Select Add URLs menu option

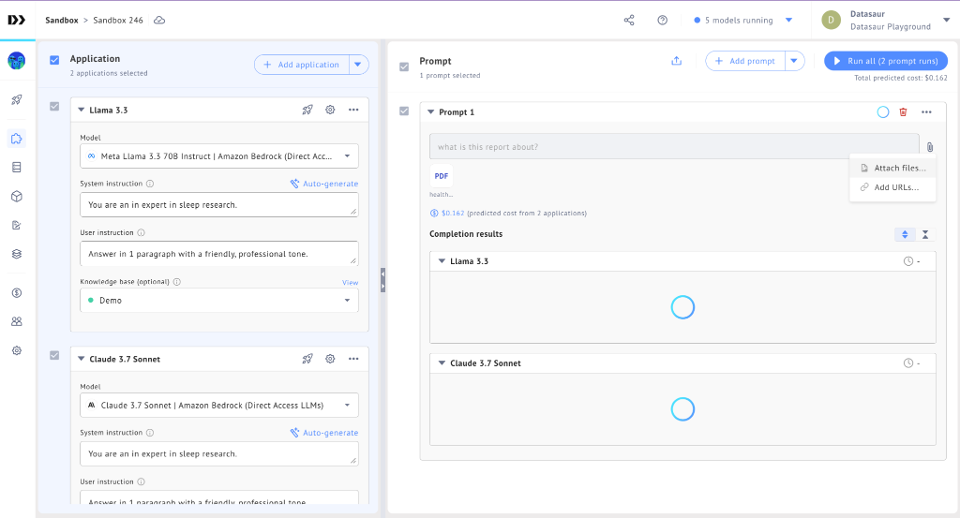click(893, 187)
